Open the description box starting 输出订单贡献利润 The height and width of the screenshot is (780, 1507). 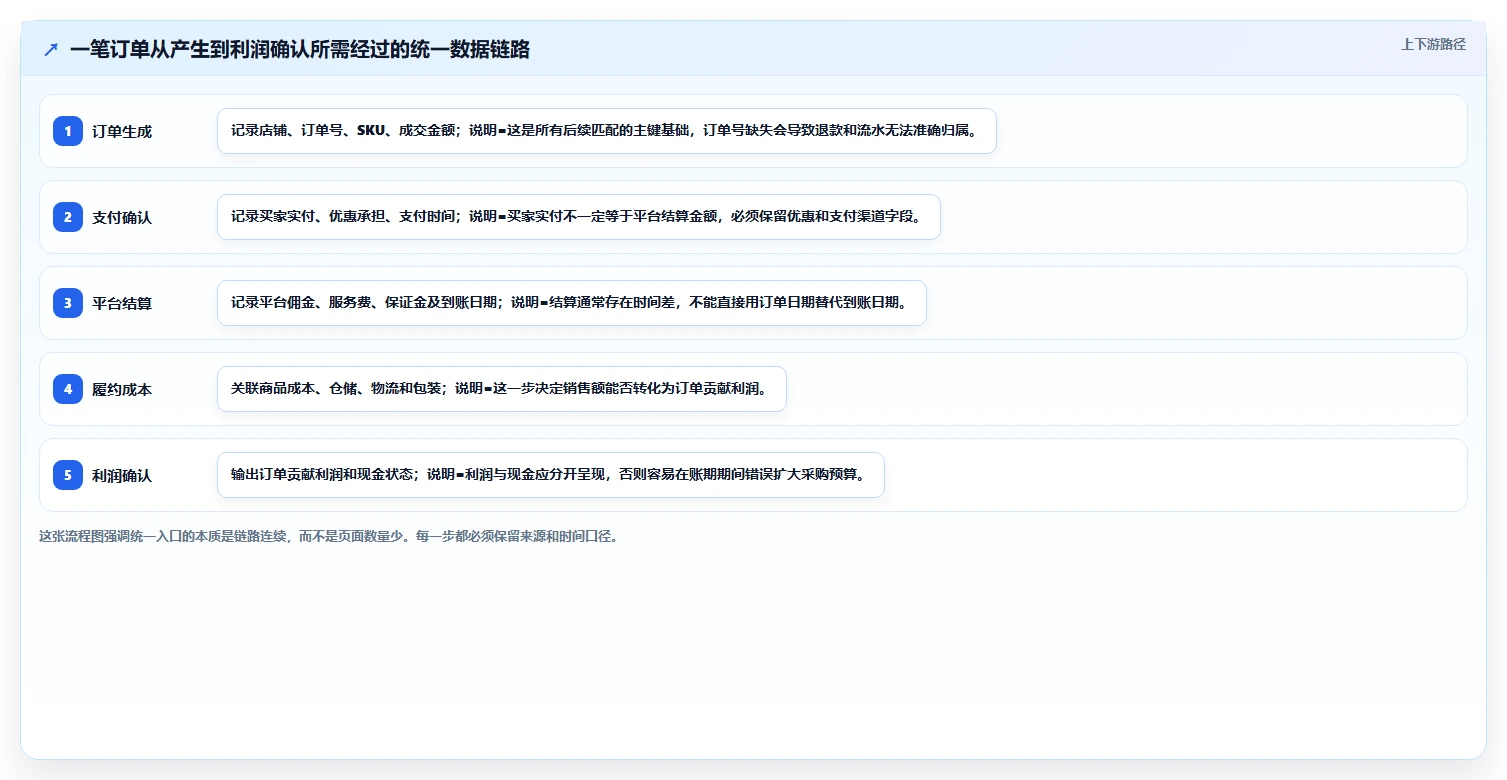[x=551, y=475]
